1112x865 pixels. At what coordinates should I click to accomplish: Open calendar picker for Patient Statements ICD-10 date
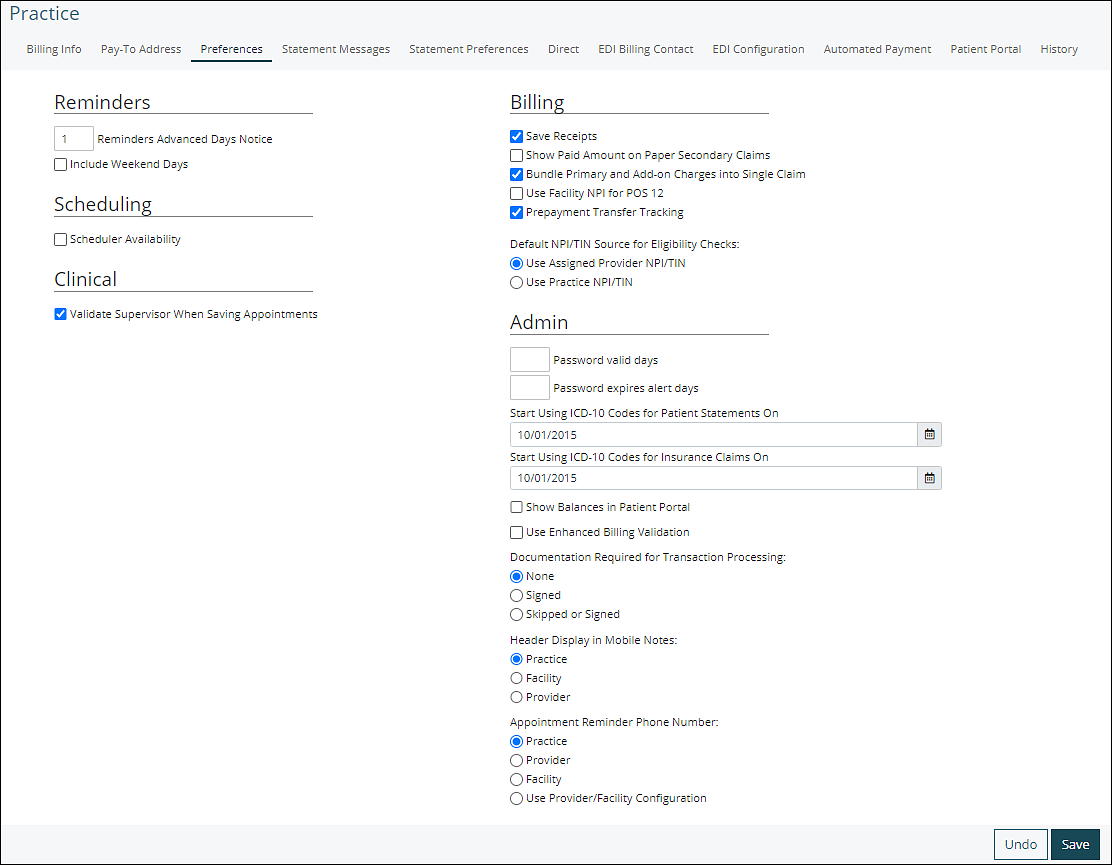click(x=929, y=435)
